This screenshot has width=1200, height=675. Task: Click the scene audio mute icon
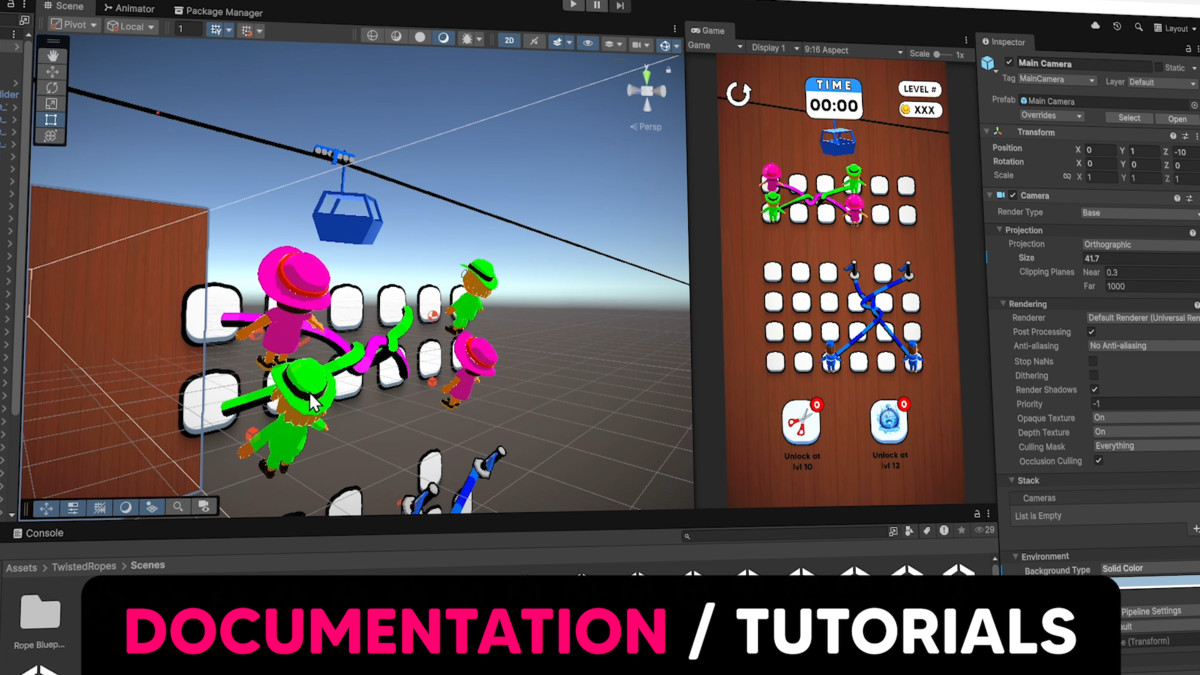click(535, 42)
